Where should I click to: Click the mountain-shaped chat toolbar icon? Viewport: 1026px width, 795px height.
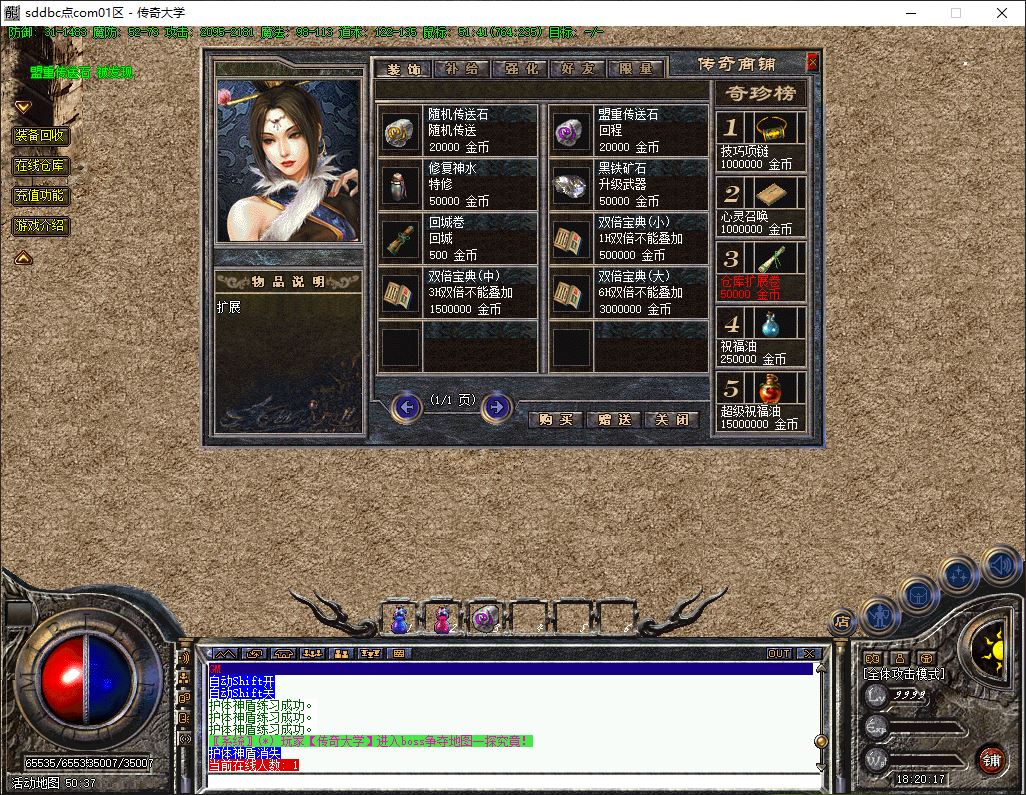click(224, 653)
